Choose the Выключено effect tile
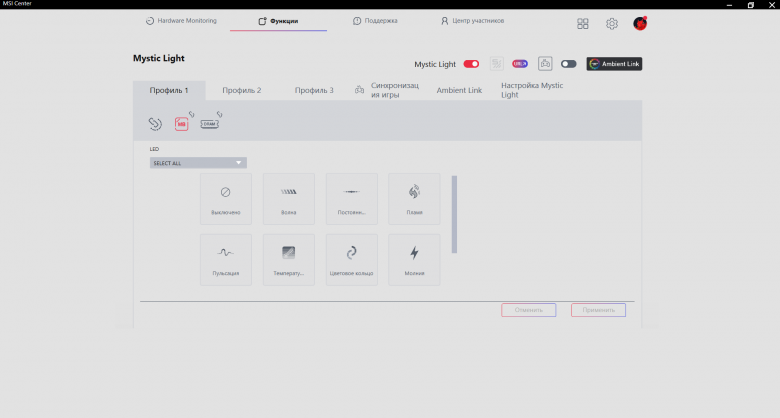This screenshot has height=418, width=780. click(x=226, y=199)
